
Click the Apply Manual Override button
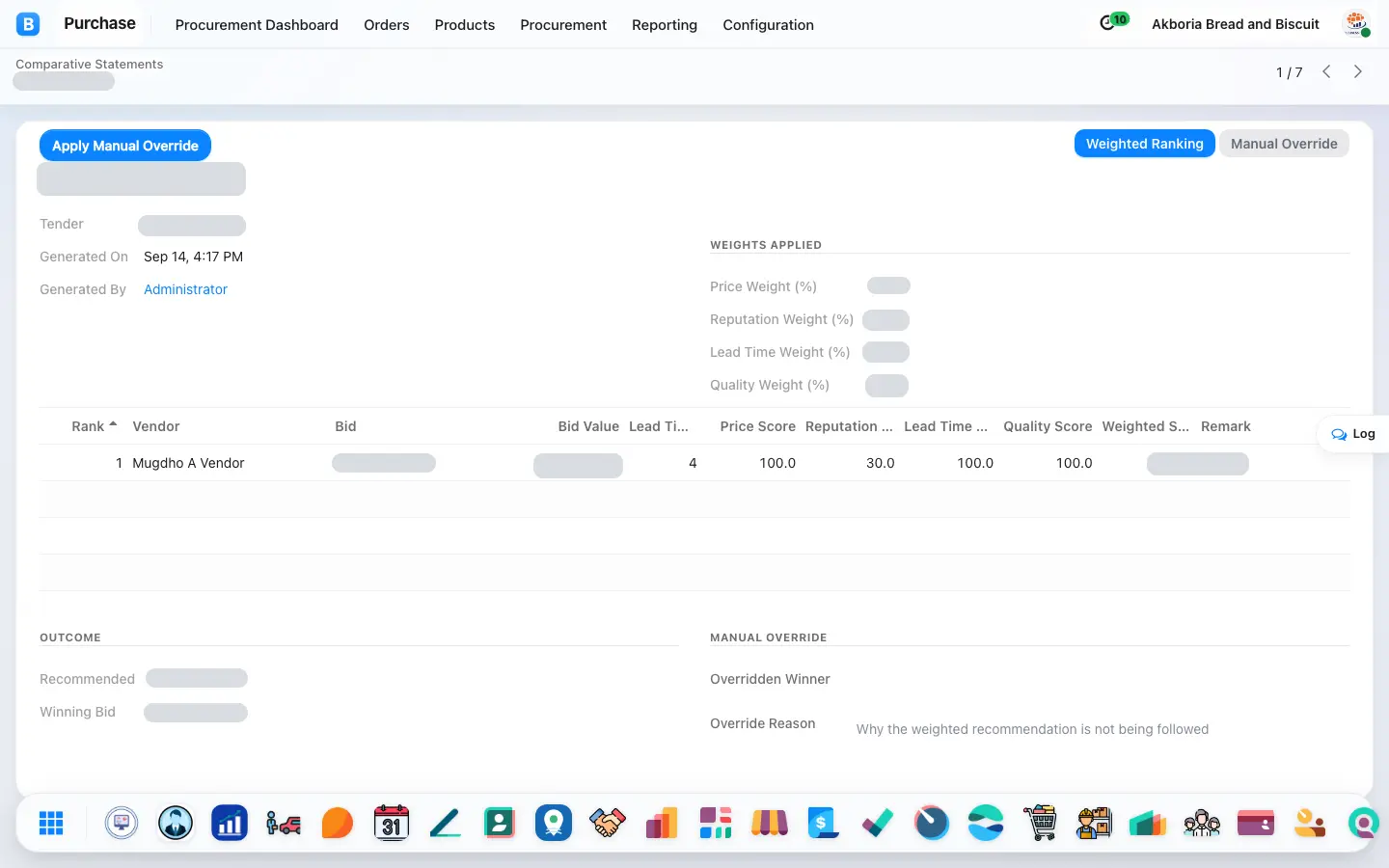(x=125, y=146)
